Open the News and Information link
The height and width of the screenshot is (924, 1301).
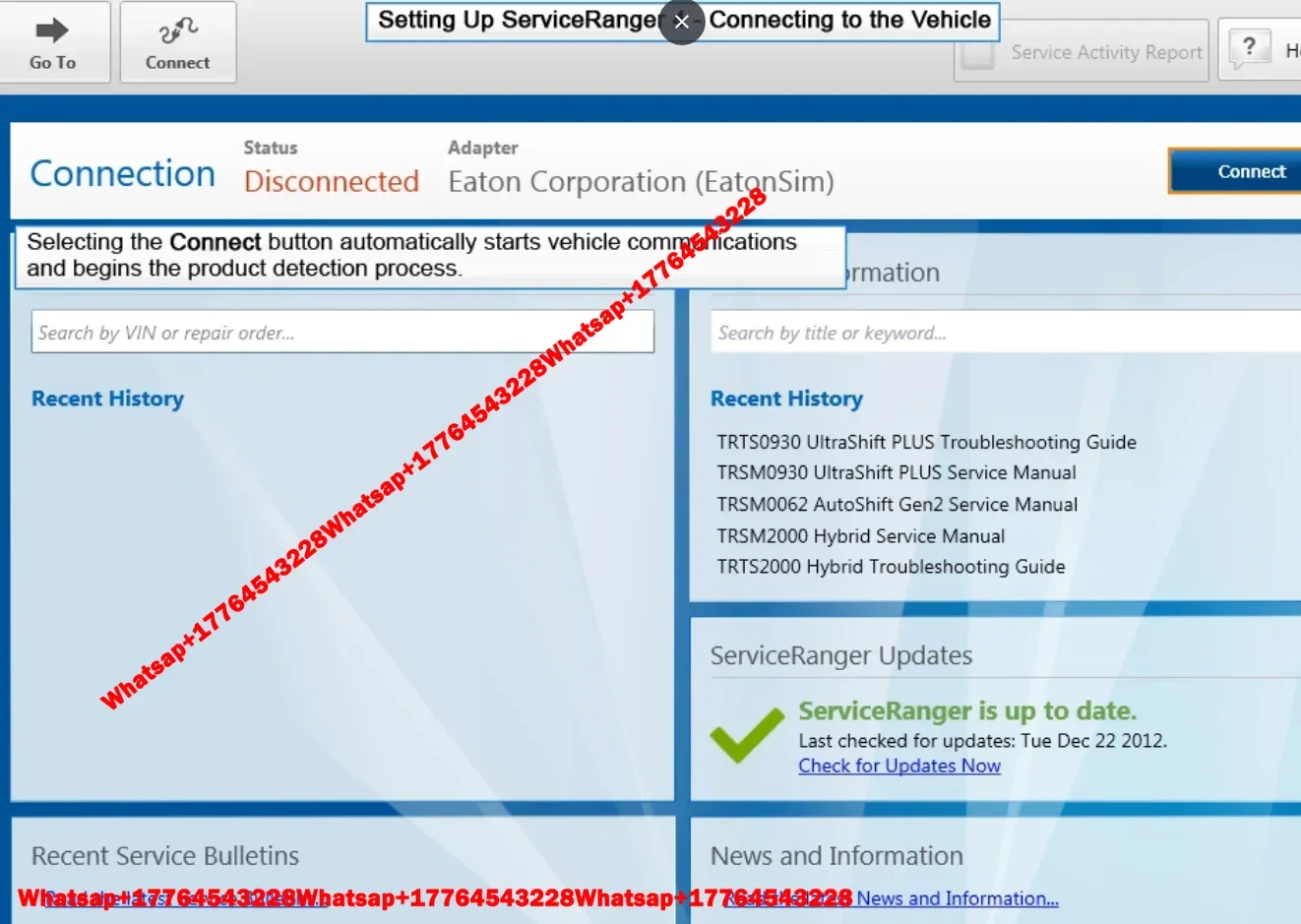(x=957, y=897)
